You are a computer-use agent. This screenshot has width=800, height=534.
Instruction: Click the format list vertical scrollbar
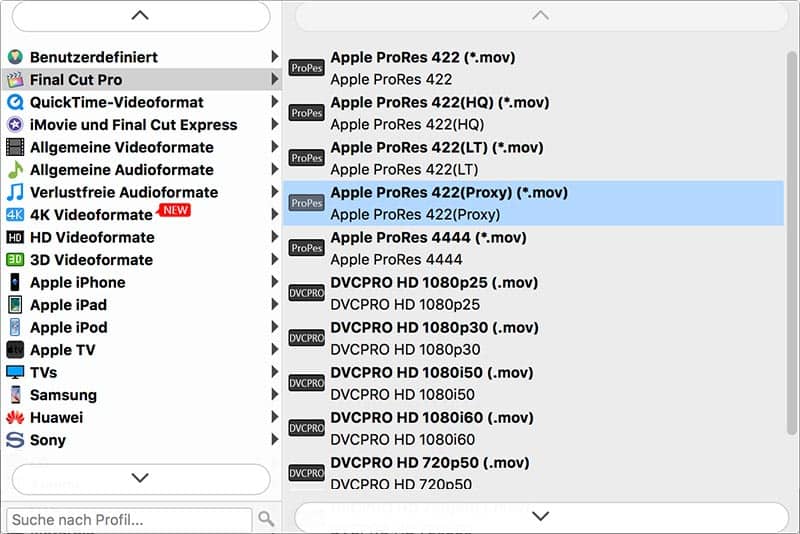click(791, 243)
